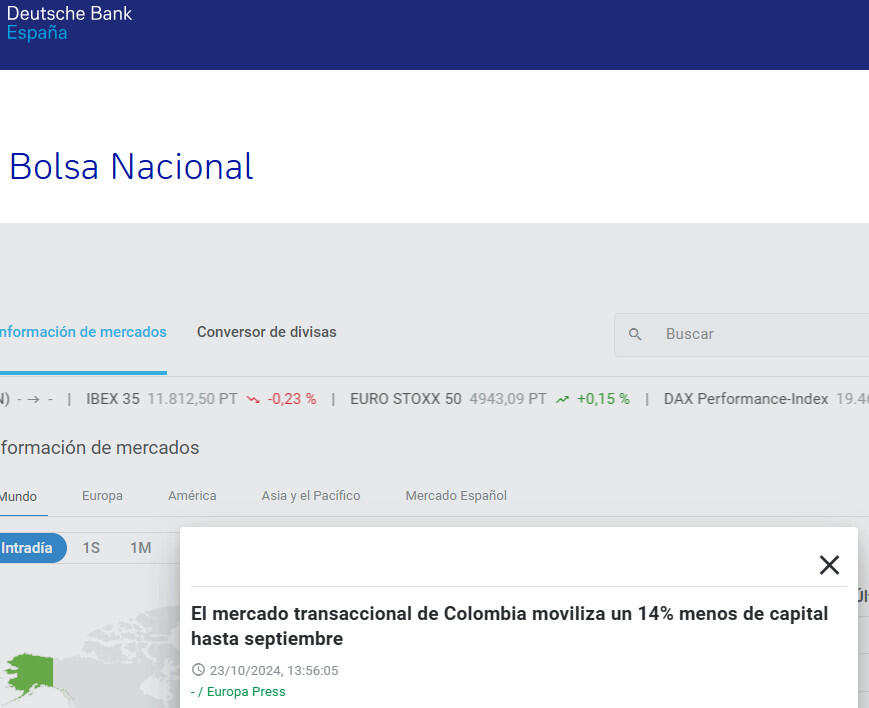Click the EURO STOXX 50 green uptrend arrow
The height and width of the screenshot is (708, 869).
pos(562,399)
